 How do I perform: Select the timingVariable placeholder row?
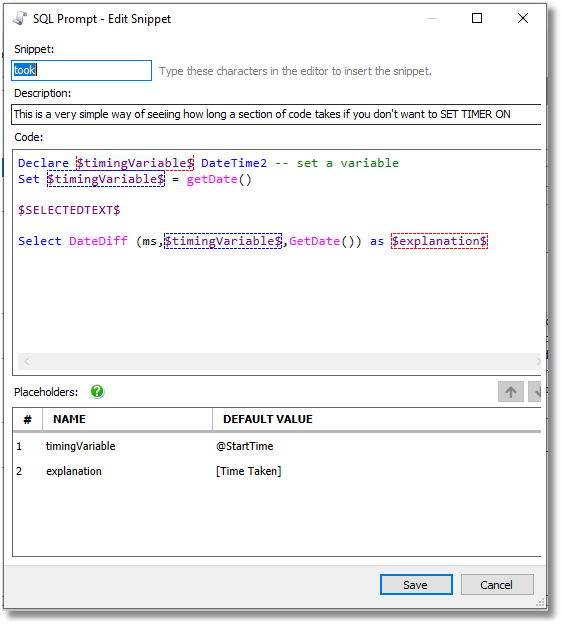tap(277, 446)
